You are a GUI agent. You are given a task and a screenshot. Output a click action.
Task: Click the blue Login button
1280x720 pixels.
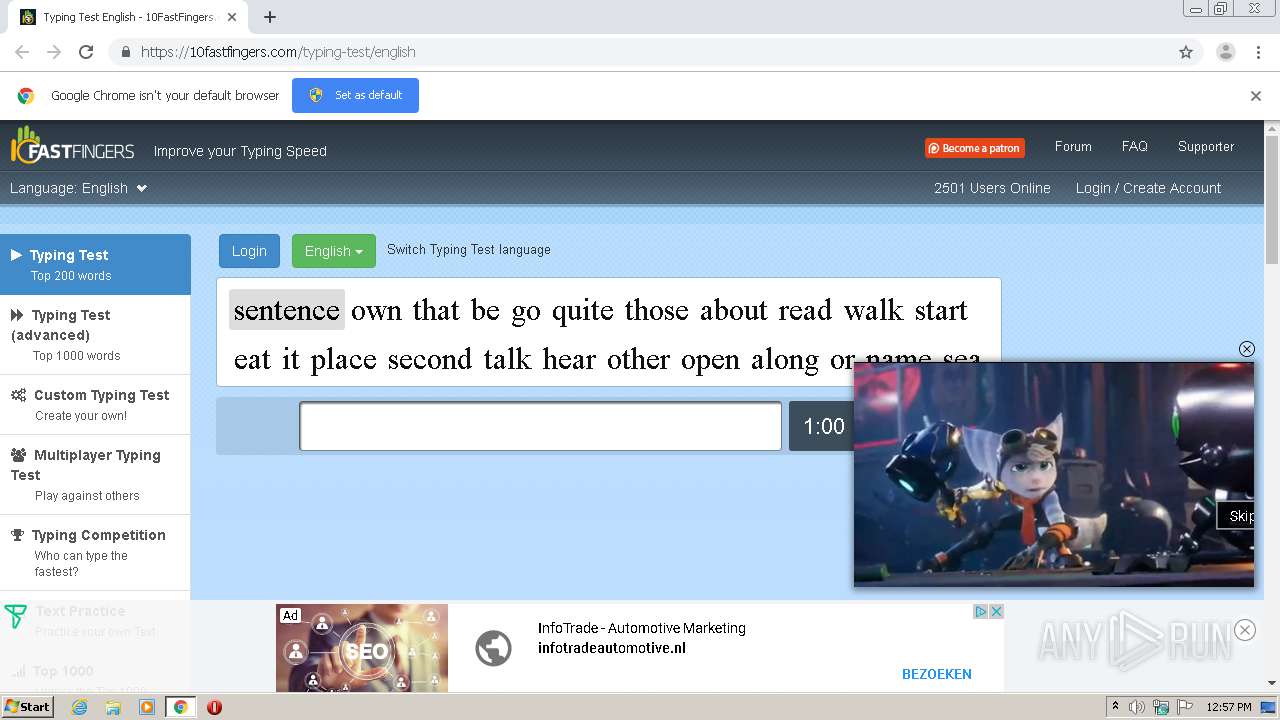tap(249, 251)
